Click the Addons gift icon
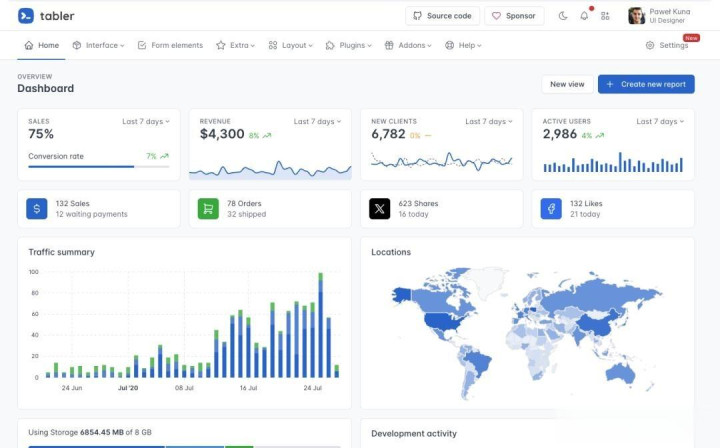 (x=389, y=45)
